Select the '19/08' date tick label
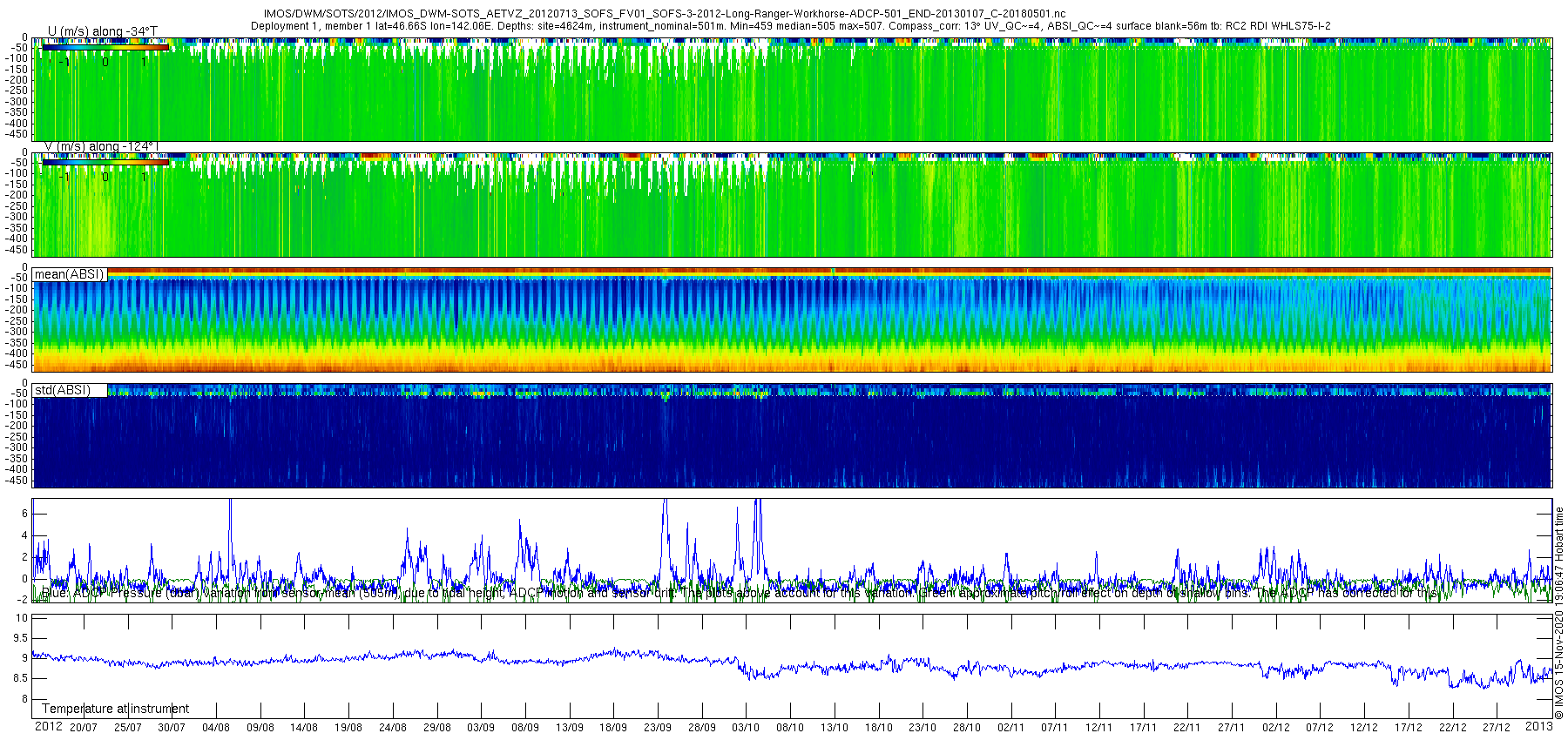 pyautogui.click(x=348, y=728)
